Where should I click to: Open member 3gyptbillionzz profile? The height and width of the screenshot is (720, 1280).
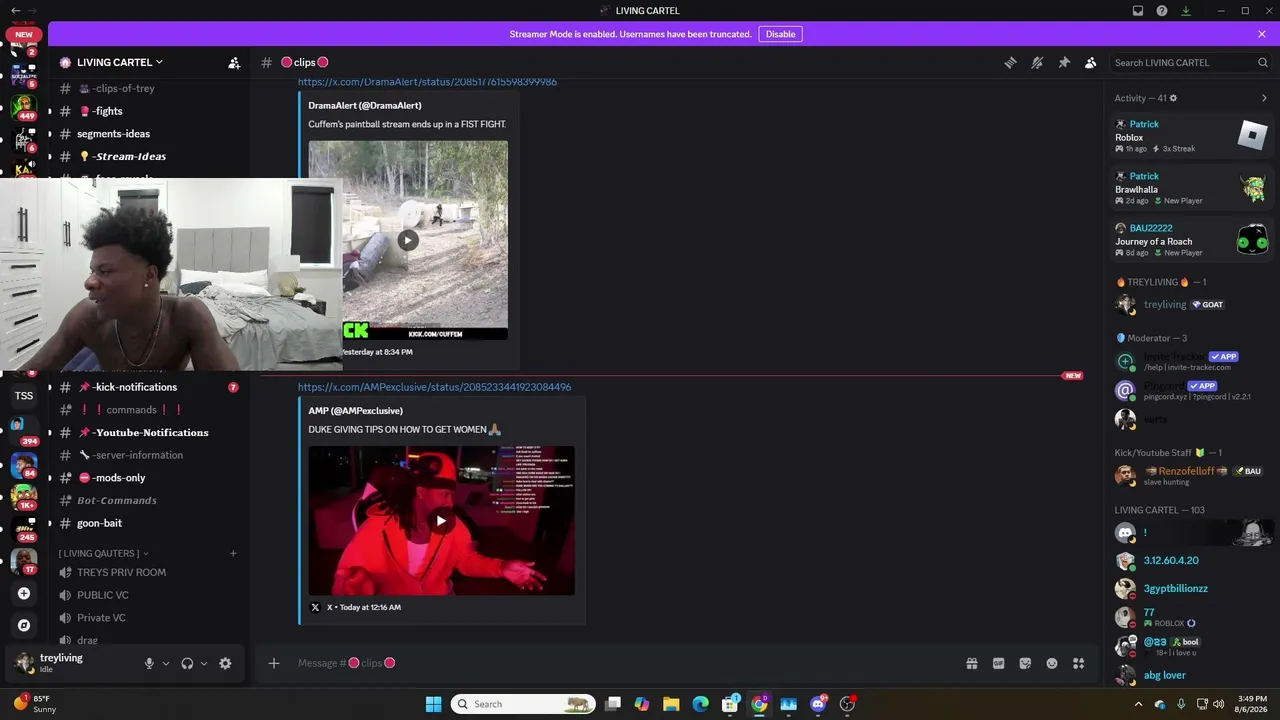(x=1191, y=589)
